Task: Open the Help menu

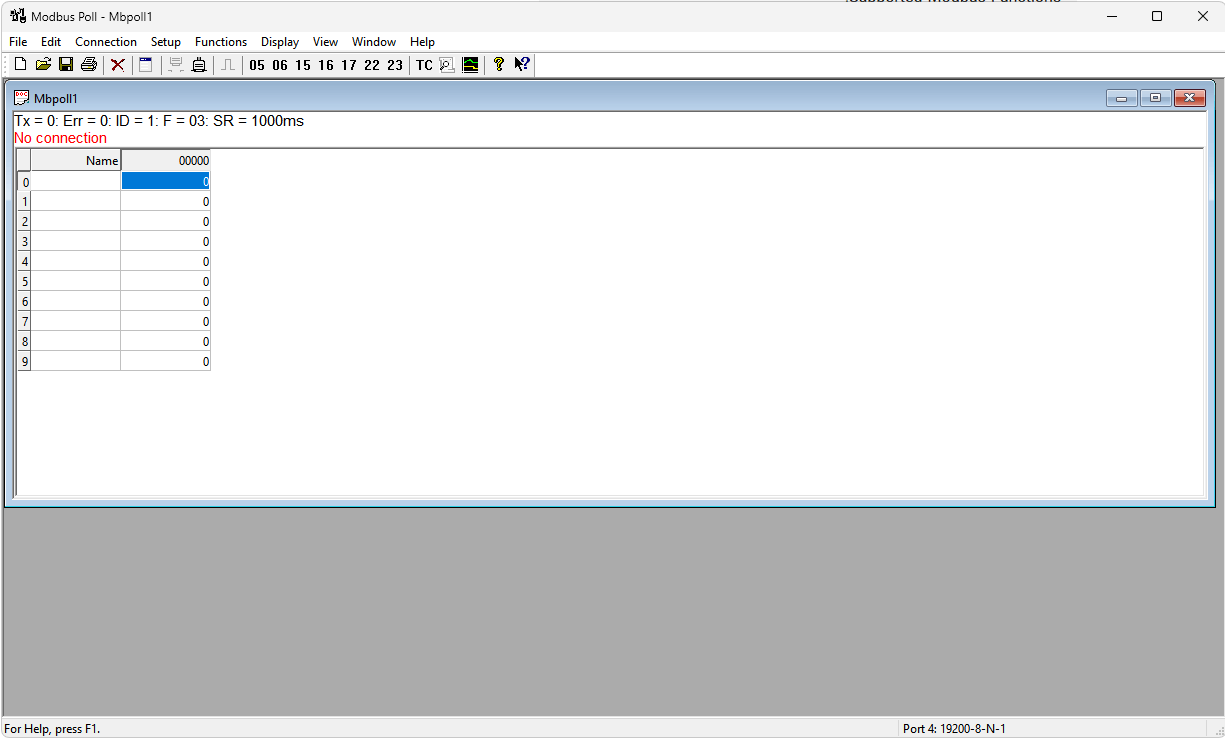Action: tap(423, 42)
